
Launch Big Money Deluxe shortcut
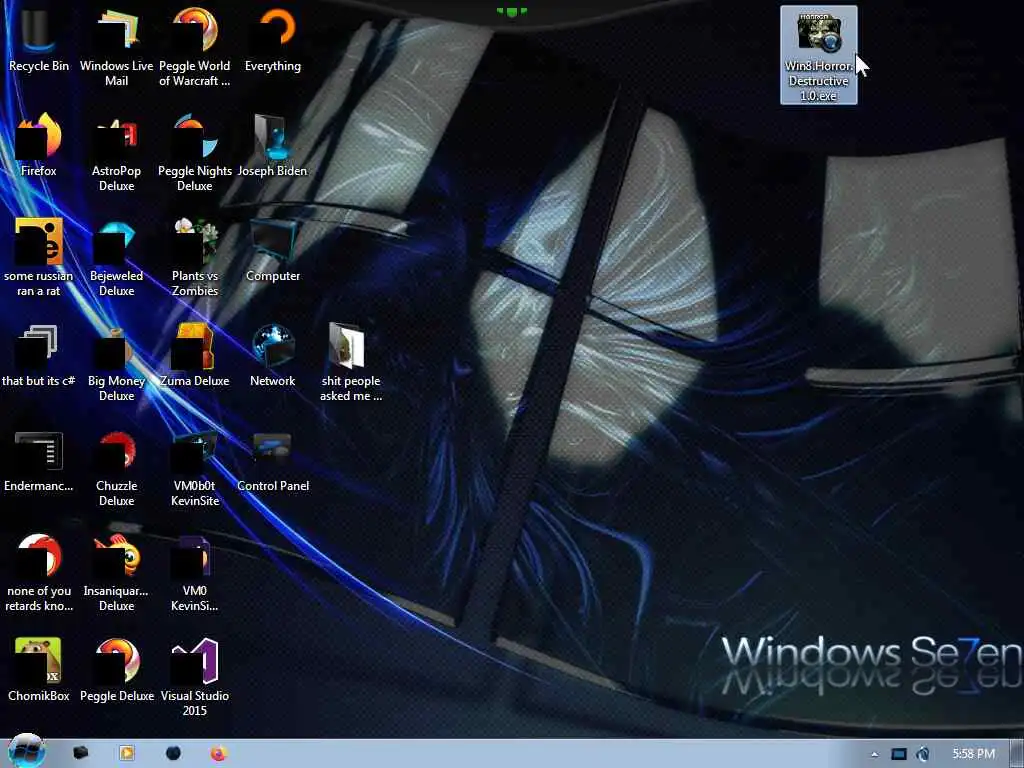coord(116,362)
